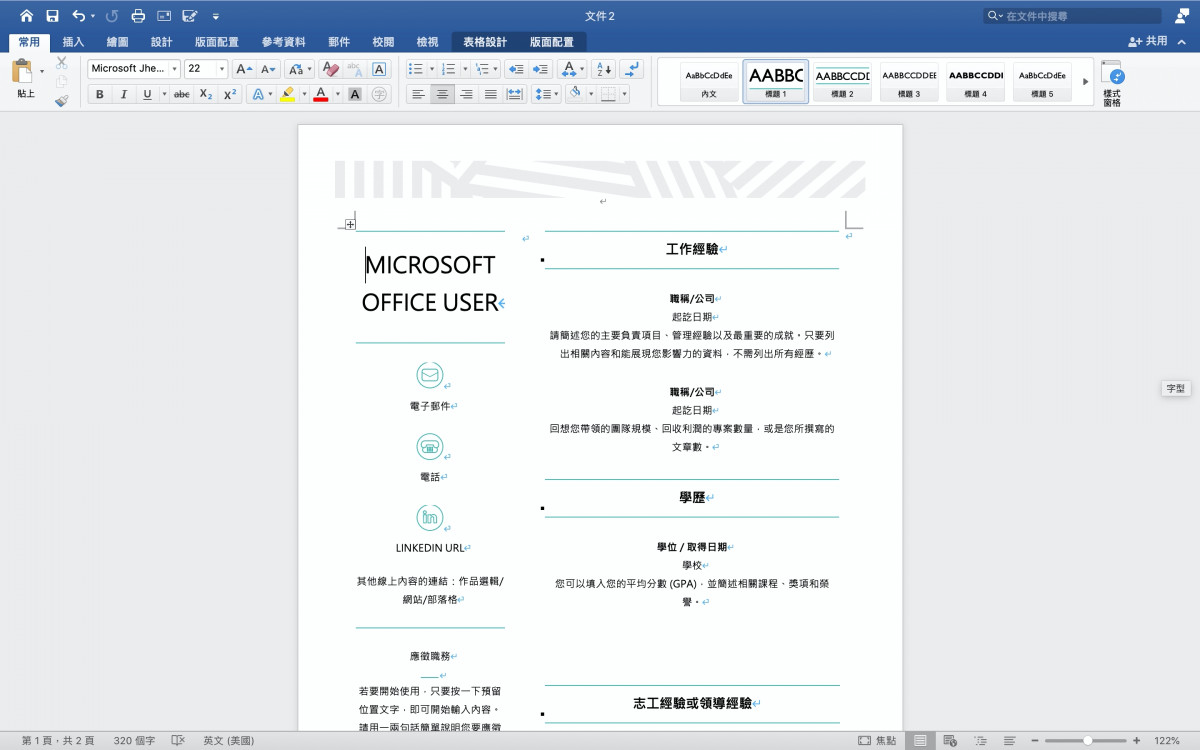Open the Styles Pane icon
Screen dimensions: 1200x750
click(x=1112, y=82)
